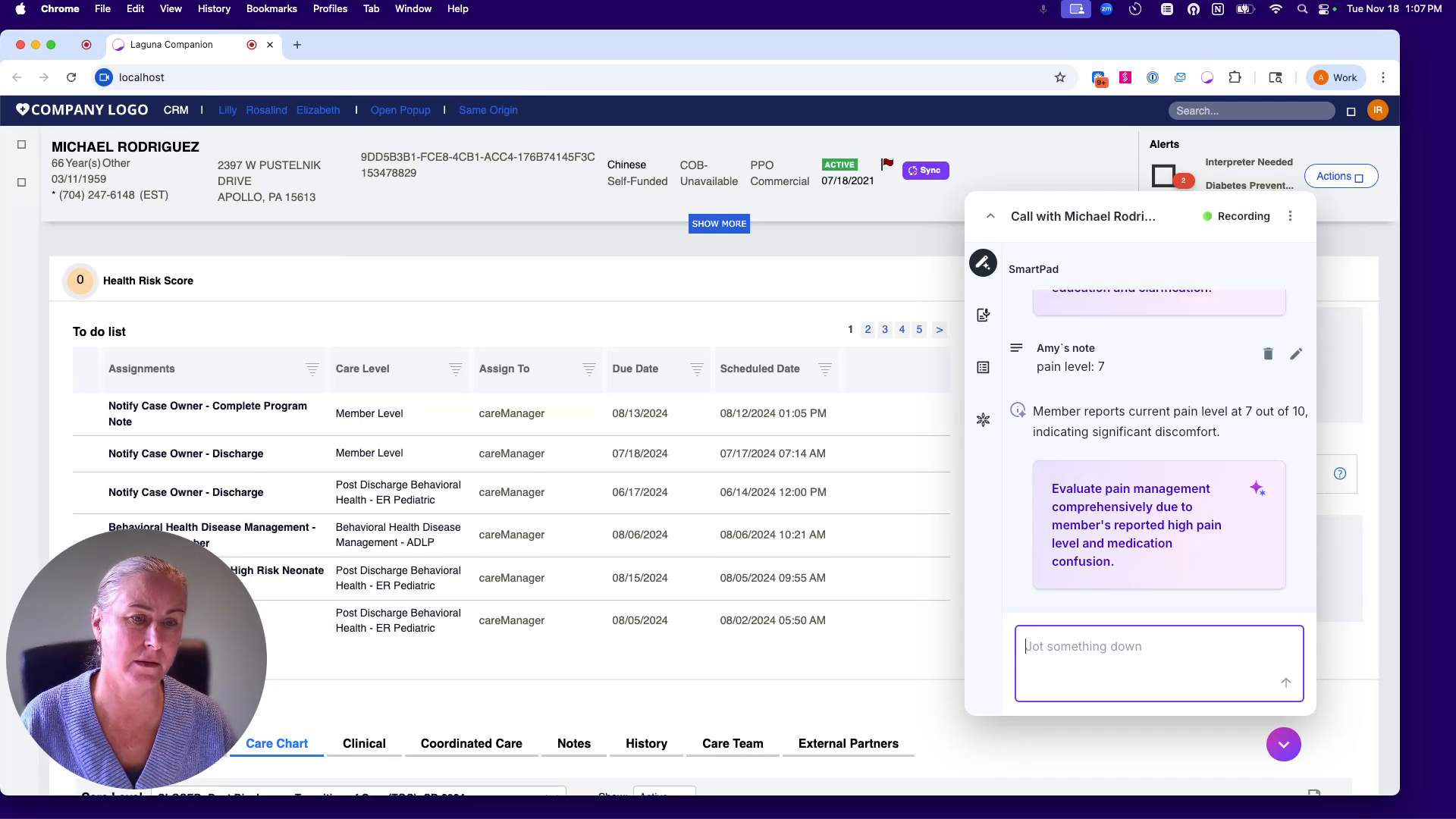The width and height of the screenshot is (1456, 819).
Task: Collapse the Call with Michael panel chevron
Action: coord(991,215)
